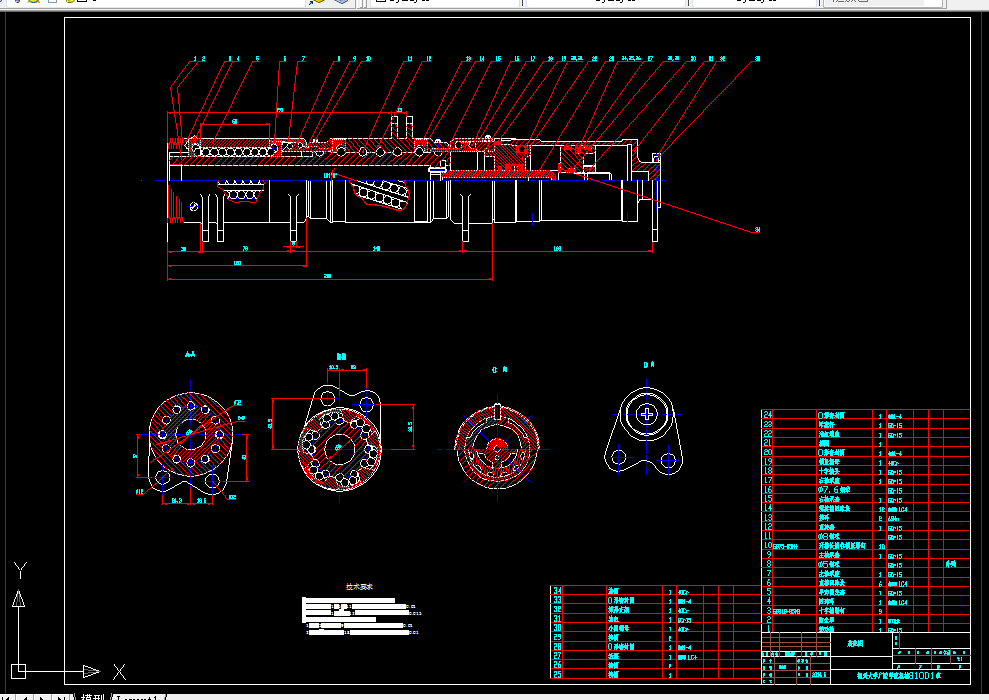Open the Layout1 tab at bottom
Viewport: 989px width, 700px height.
click(x=138, y=697)
